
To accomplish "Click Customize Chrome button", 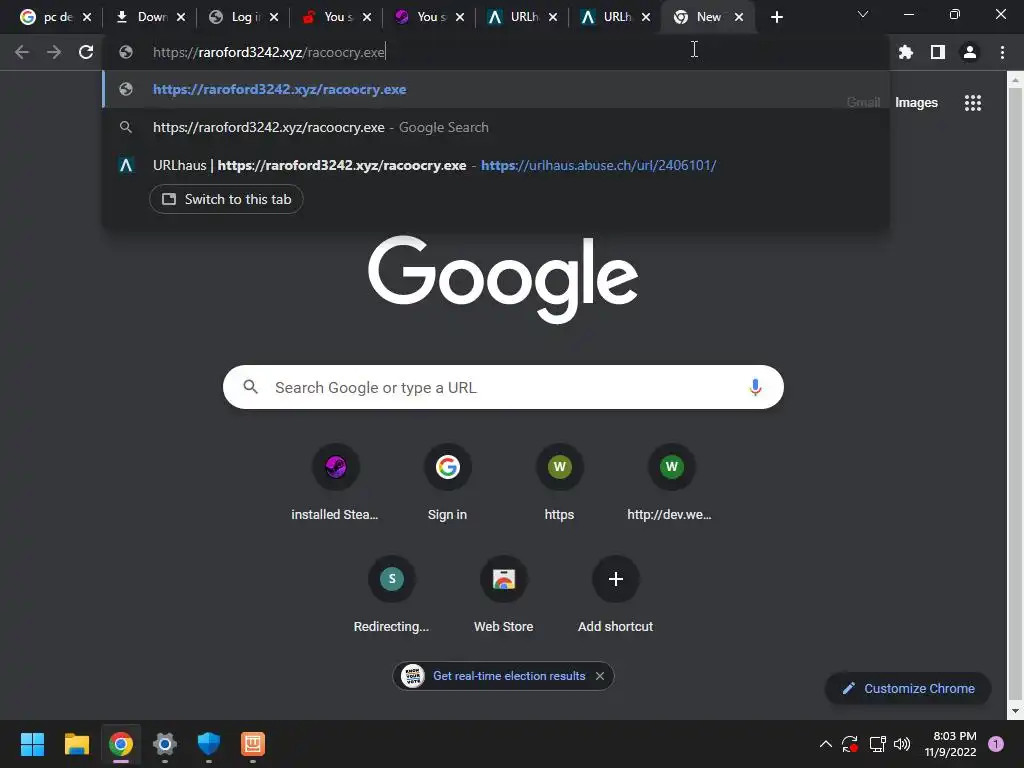I will [908, 688].
